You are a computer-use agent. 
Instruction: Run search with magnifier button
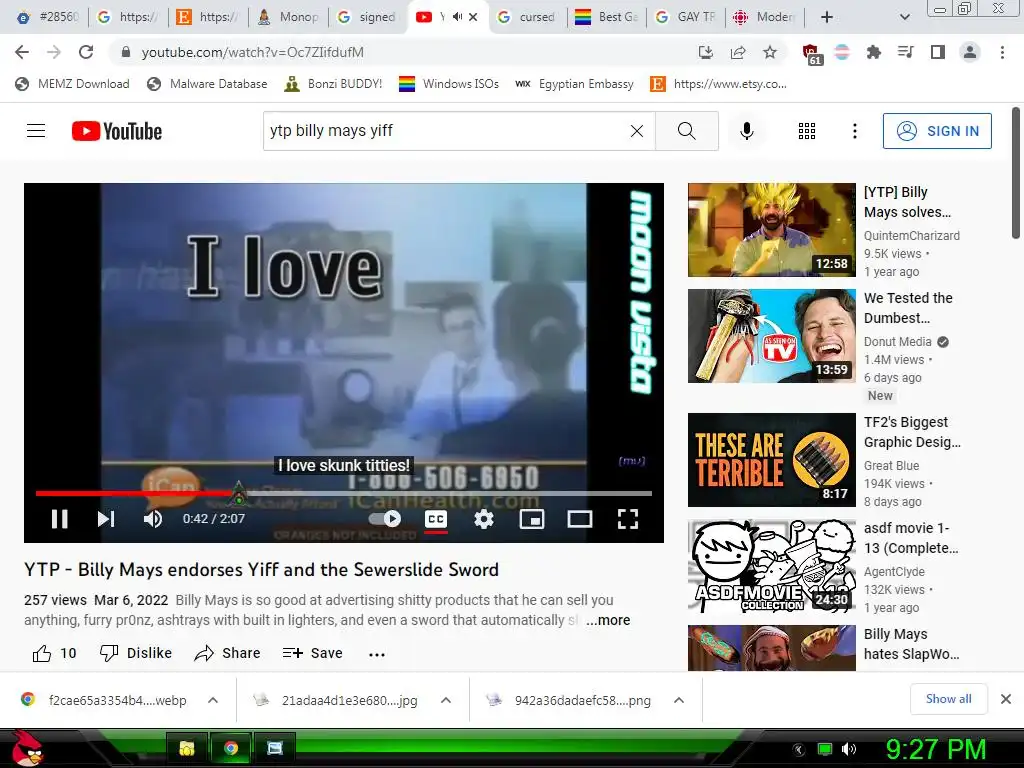686,131
